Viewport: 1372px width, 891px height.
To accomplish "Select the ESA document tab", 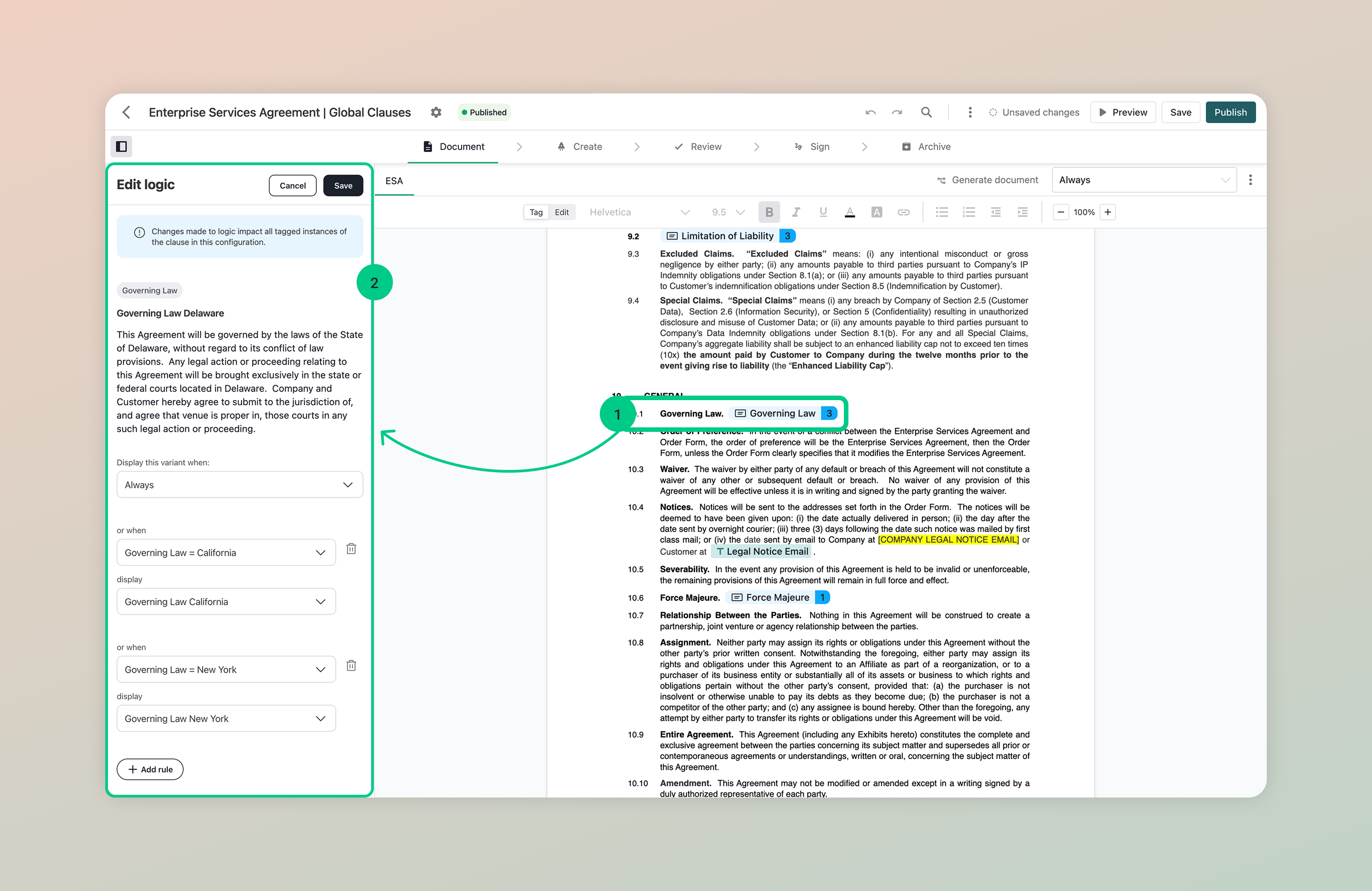I will point(394,181).
